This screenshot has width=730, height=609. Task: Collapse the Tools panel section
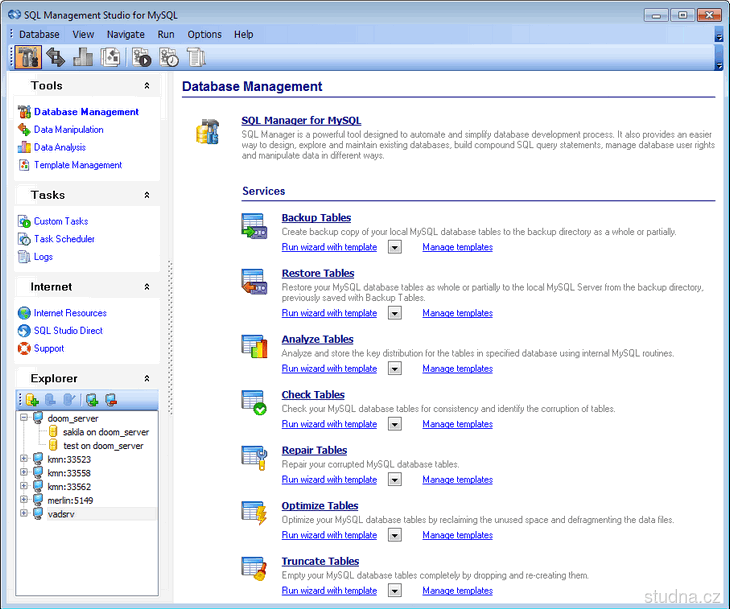[x=147, y=86]
